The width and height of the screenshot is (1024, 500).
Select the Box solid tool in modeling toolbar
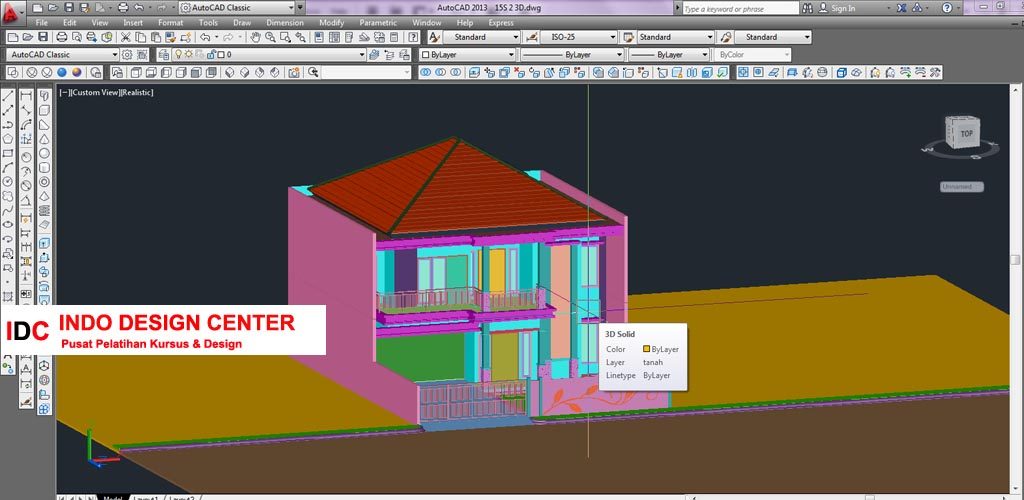tap(44, 110)
